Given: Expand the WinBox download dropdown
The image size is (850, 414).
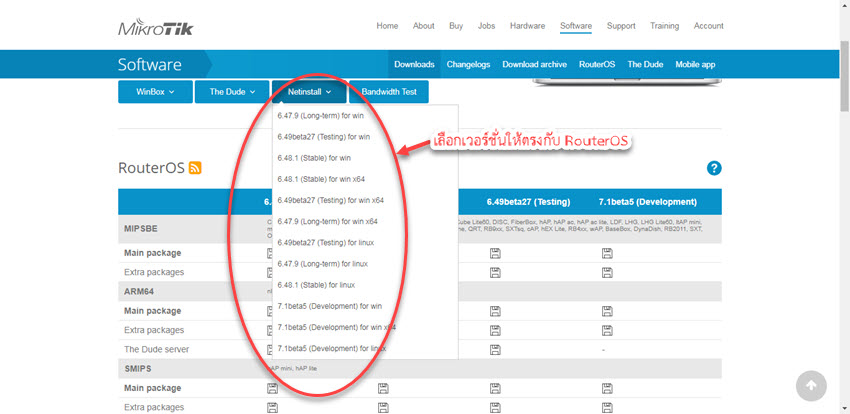Looking at the screenshot, I should tap(156, 92).
